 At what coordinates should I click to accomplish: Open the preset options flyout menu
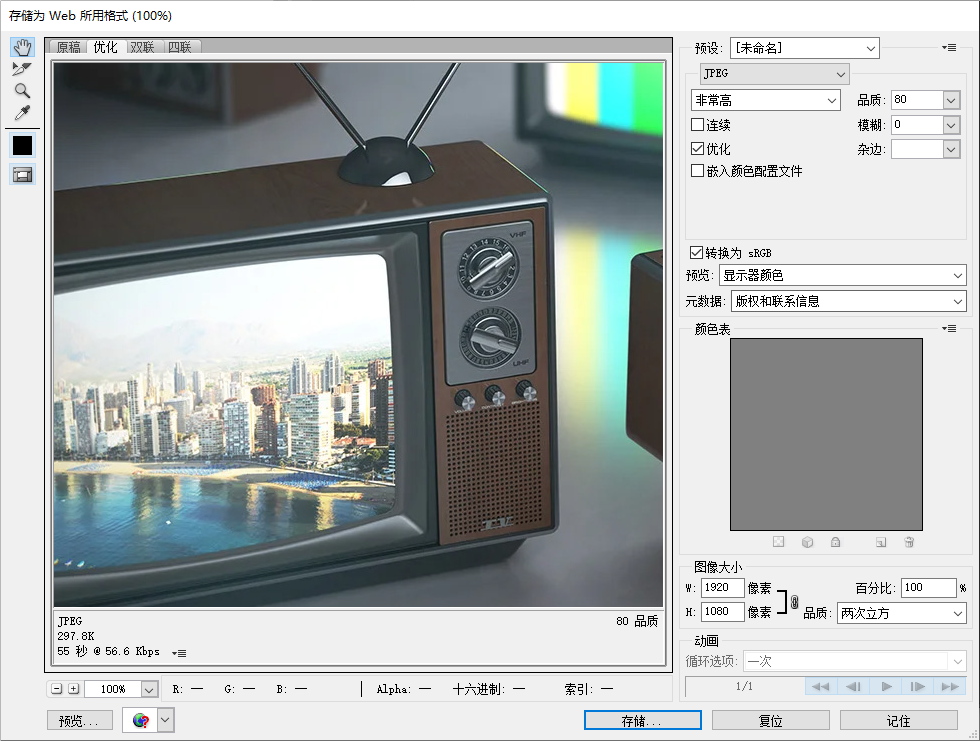tap(949, 48)
